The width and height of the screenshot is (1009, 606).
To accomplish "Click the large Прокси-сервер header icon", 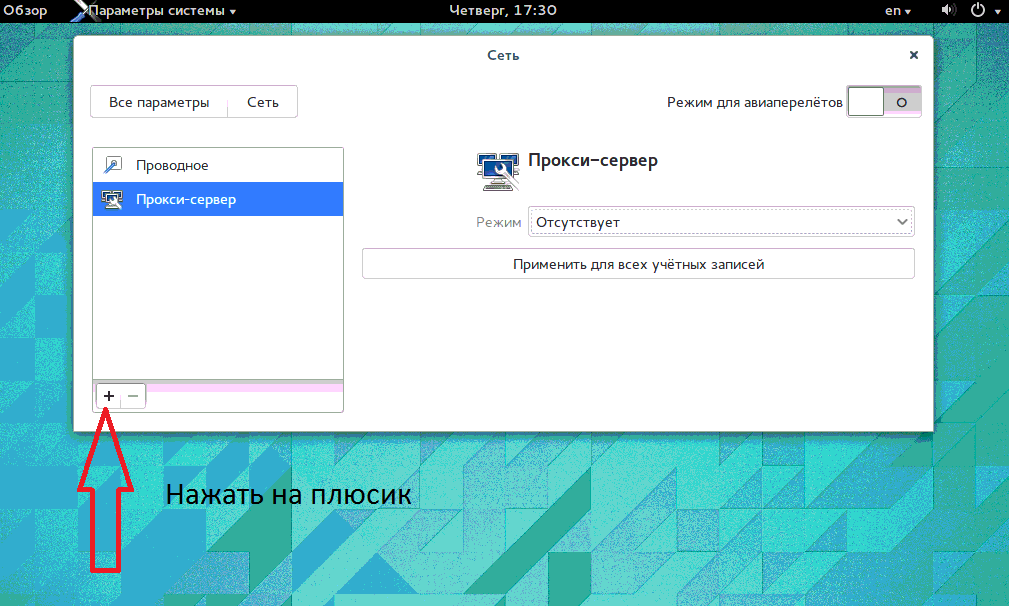I will pyautogui.click(x=498, y=171).
